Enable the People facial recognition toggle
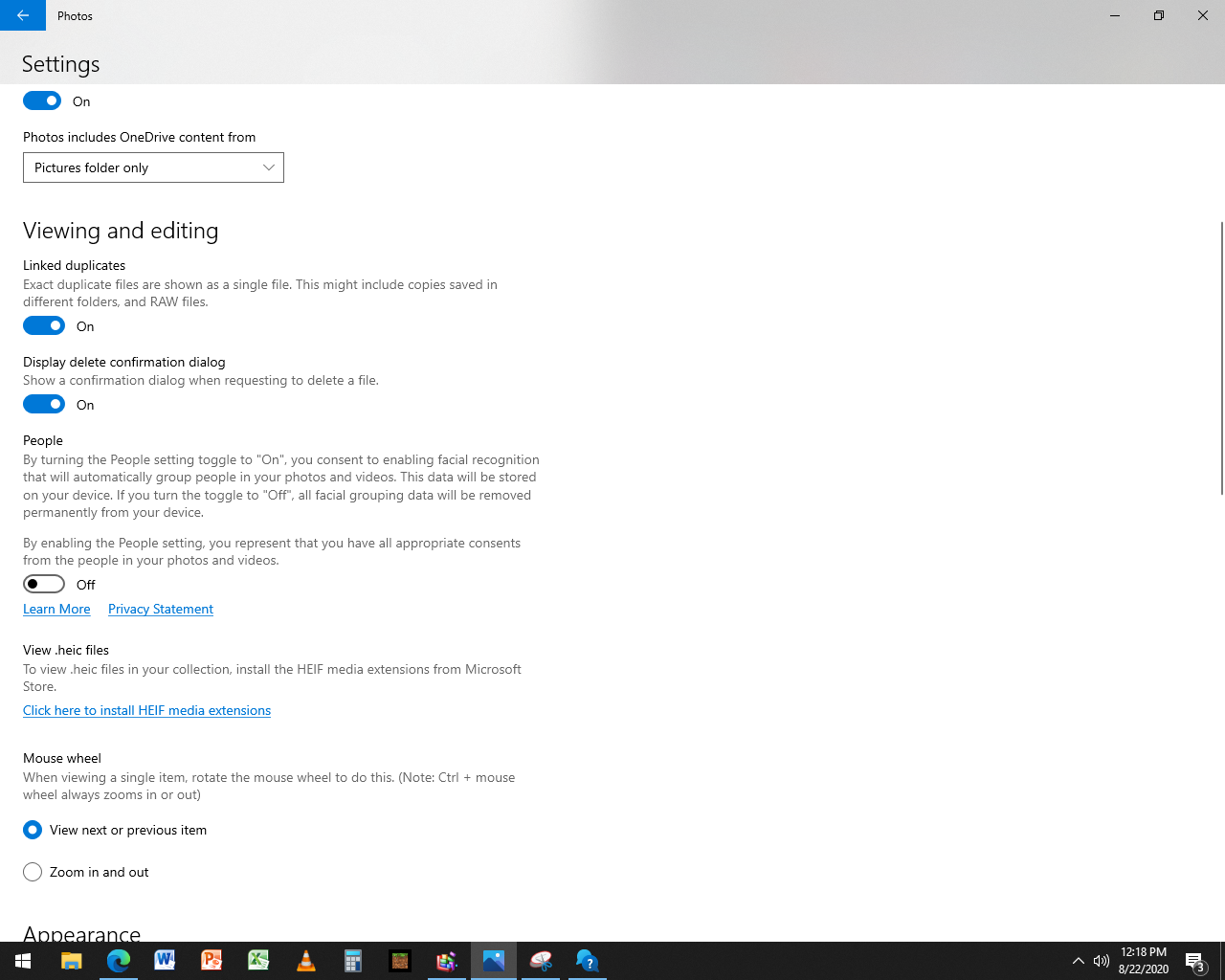 [44, 584]
